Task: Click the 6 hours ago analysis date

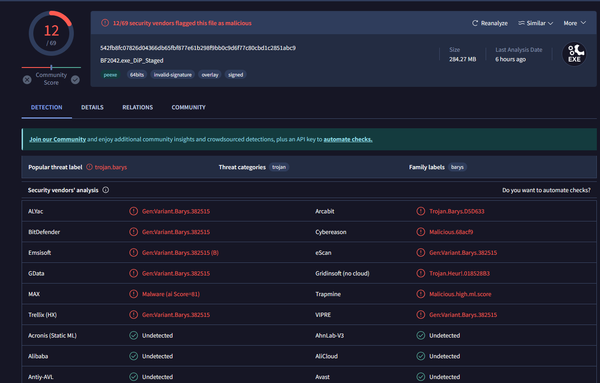Action: 510,59
